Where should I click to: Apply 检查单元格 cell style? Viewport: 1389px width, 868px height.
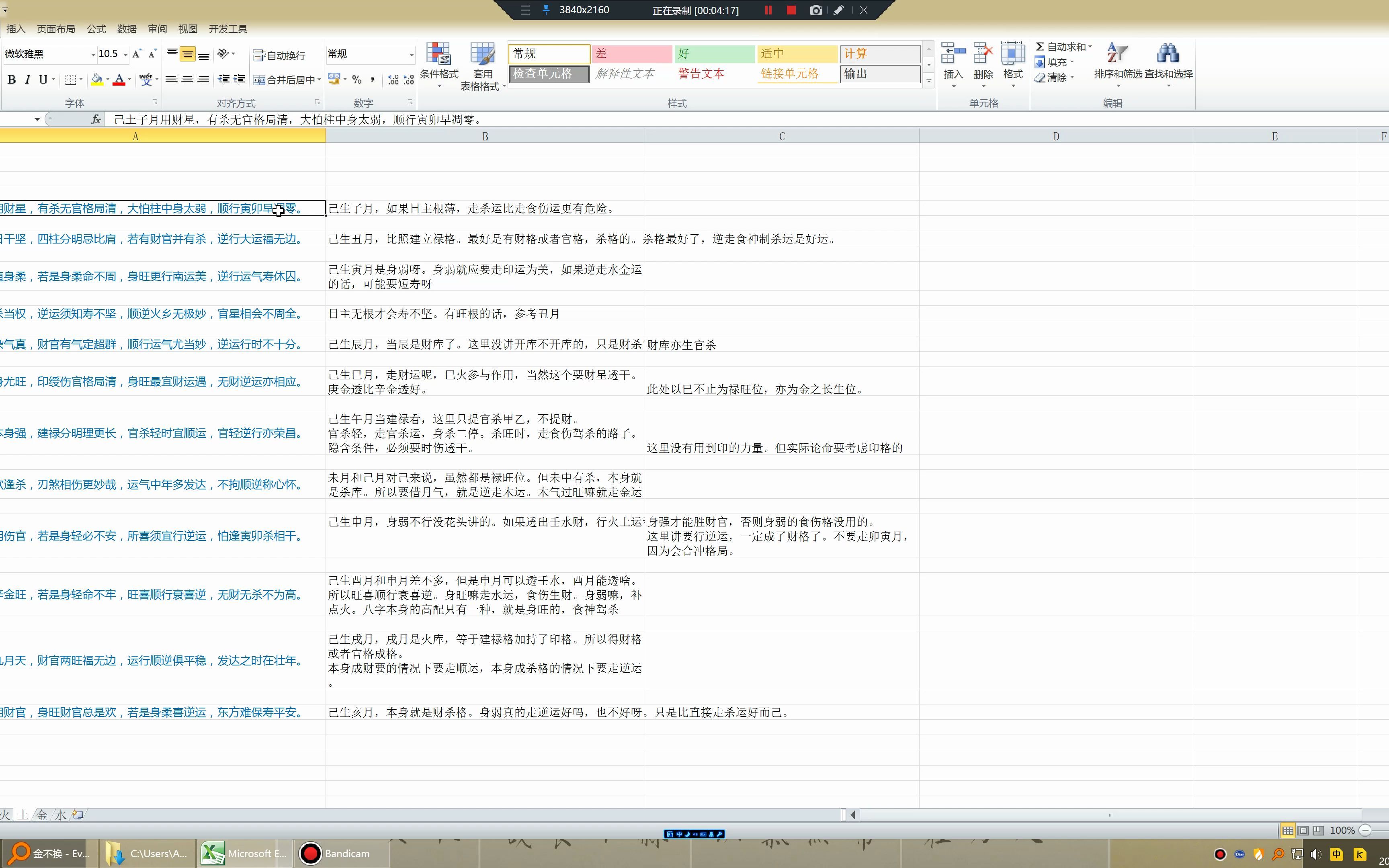point(549,74)
